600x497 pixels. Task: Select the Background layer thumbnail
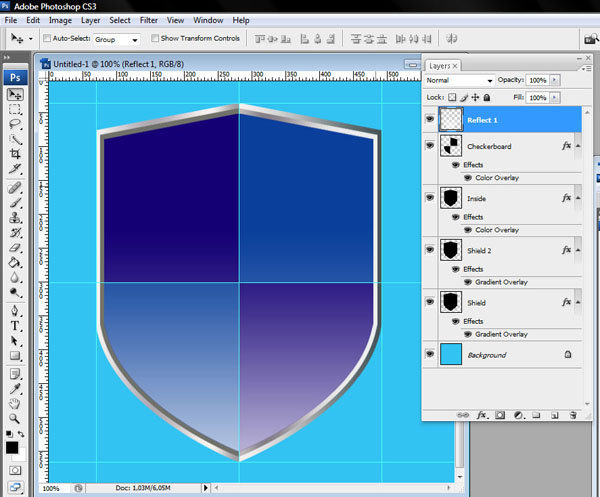click(451, 354)
